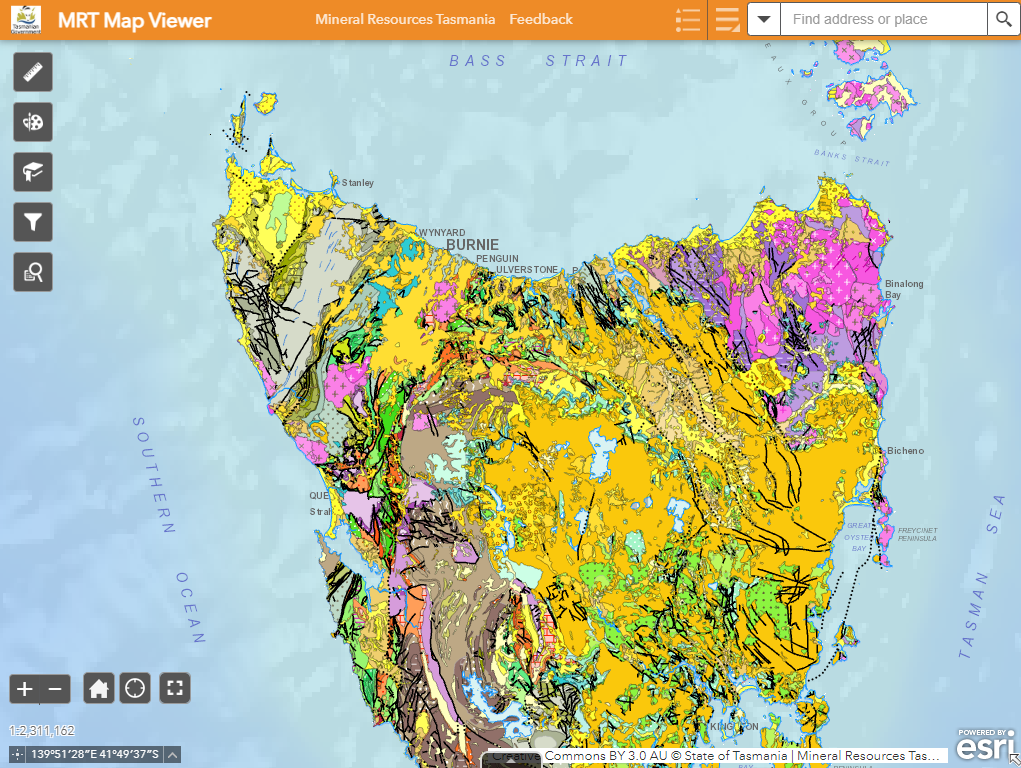Viewport: 1021px width, 768px height.
Task: Open the Feedback link
Action: click(x=541, y=19)
